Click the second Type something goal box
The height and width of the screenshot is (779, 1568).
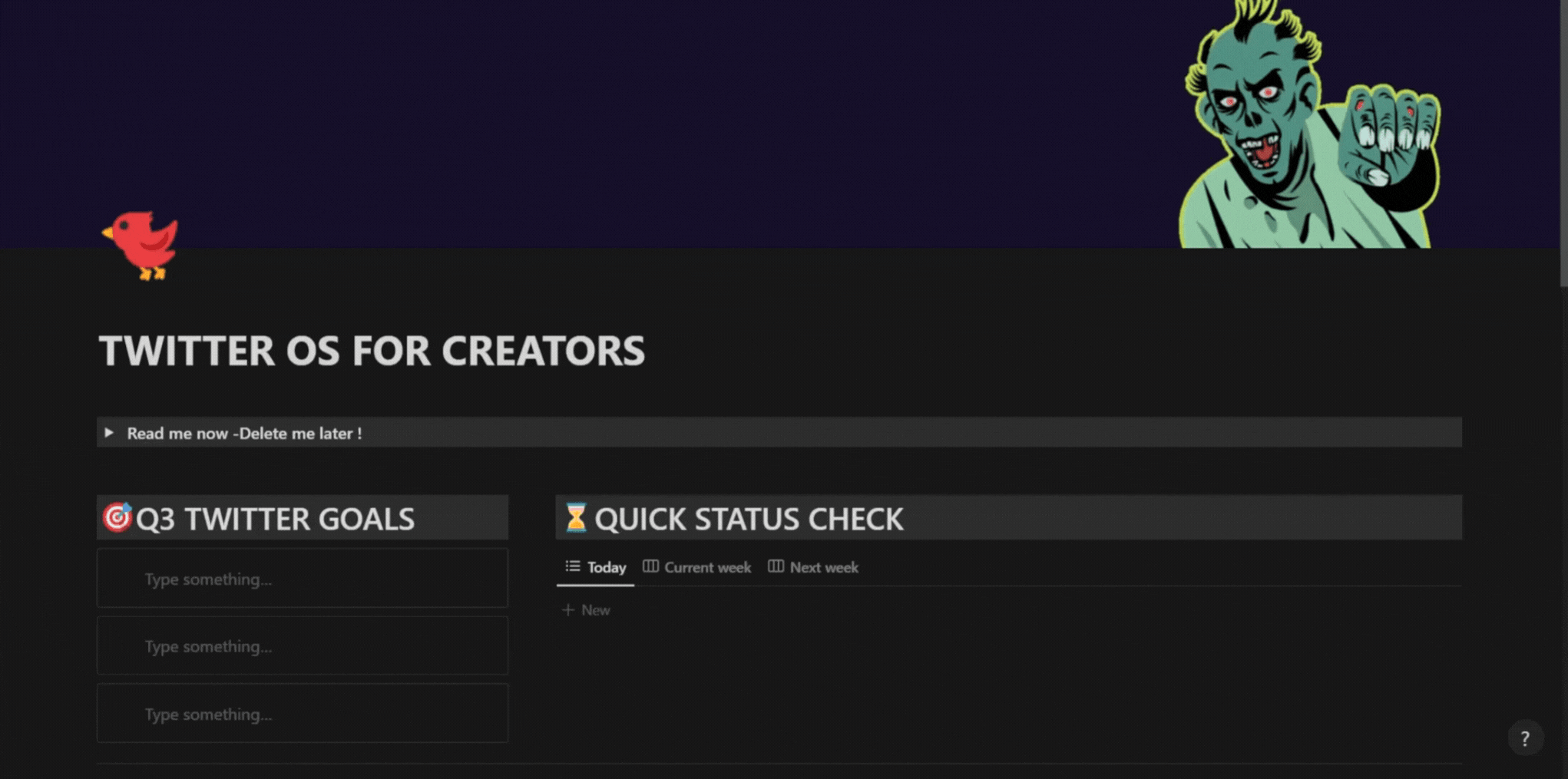tap(303, 646)
